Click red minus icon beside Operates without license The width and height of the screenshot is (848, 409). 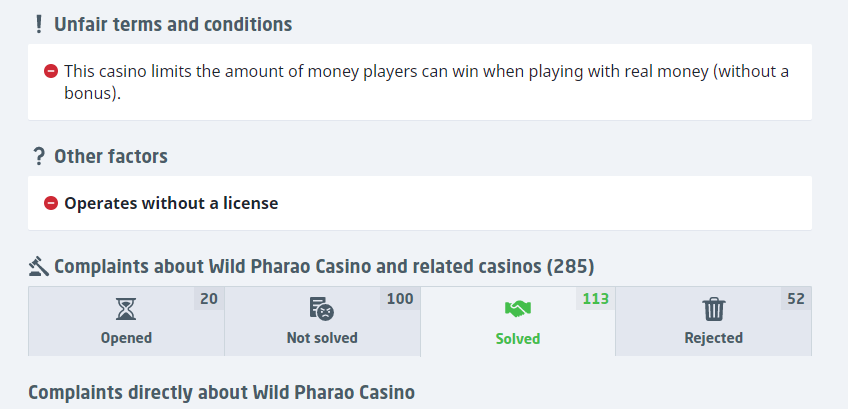[50, 203]
